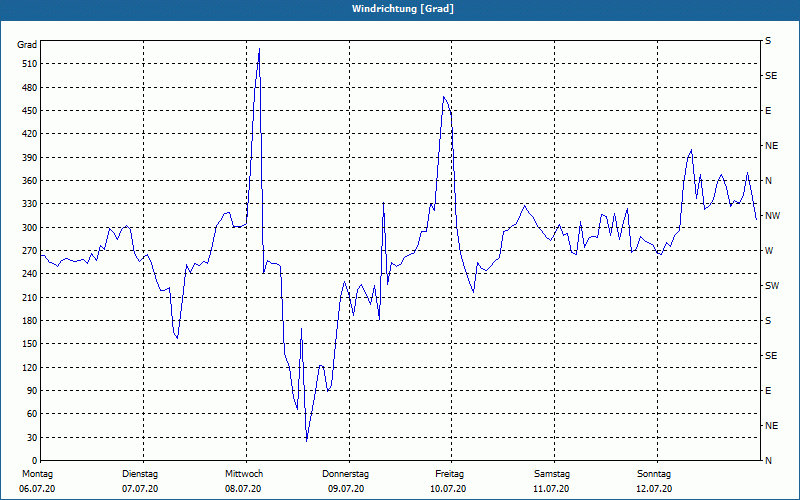Click the "Freitag" day label
This screenshot has width=800, height=500.
click(x=449, y=474)
